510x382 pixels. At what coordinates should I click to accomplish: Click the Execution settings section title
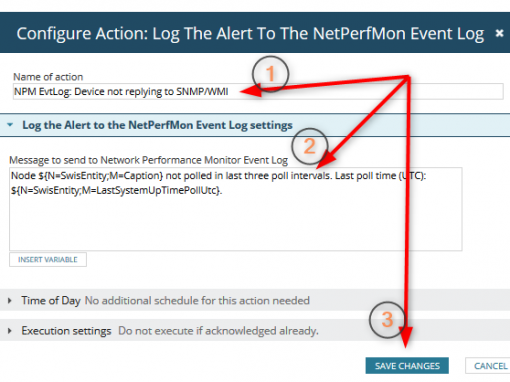[66, 331]
